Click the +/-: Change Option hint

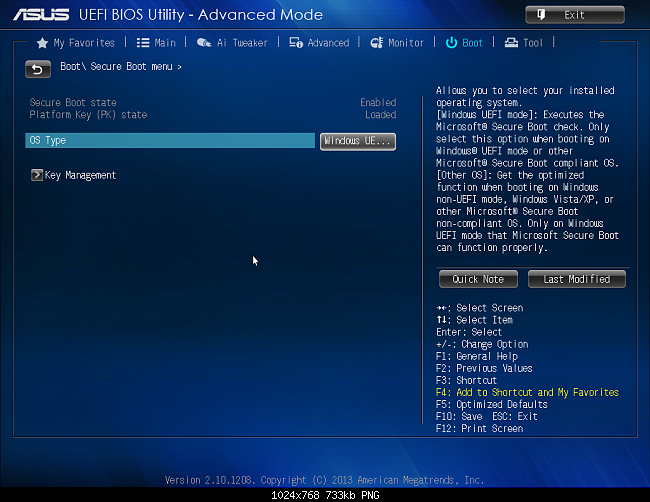[482, 344]
